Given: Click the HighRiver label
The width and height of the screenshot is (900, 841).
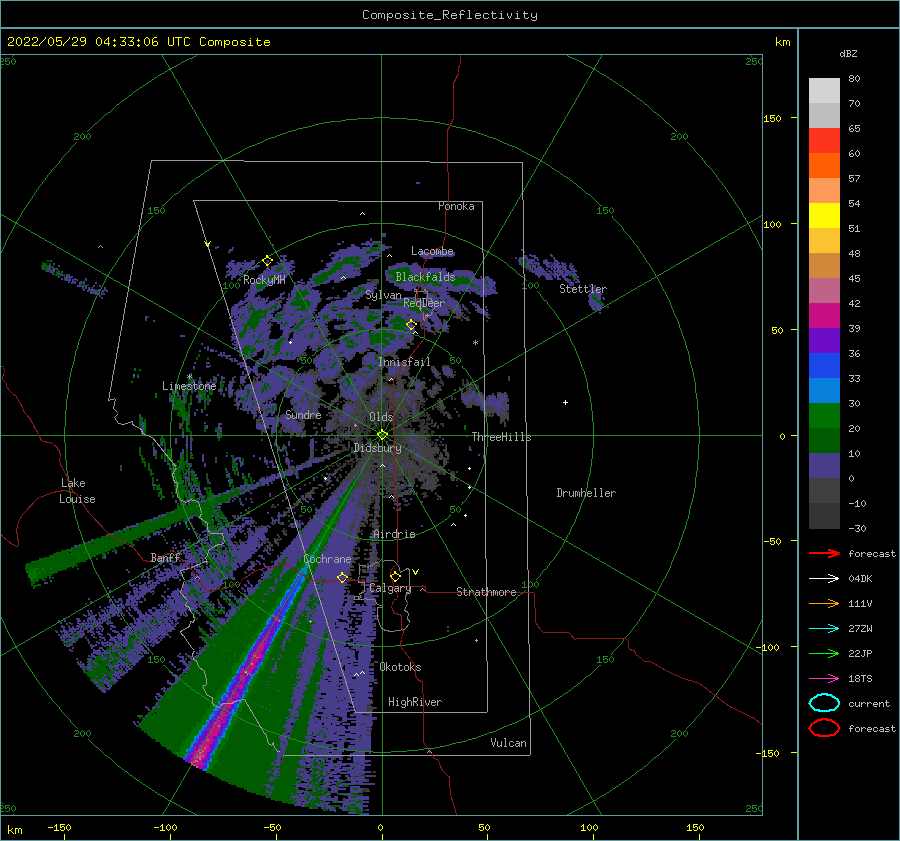Looking at the screenshot, I should [x=415, y=702].
